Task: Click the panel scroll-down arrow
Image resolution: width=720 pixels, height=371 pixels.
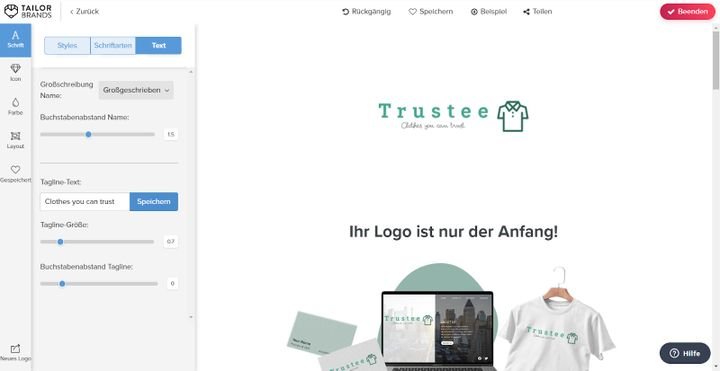Action: (191, 317)
